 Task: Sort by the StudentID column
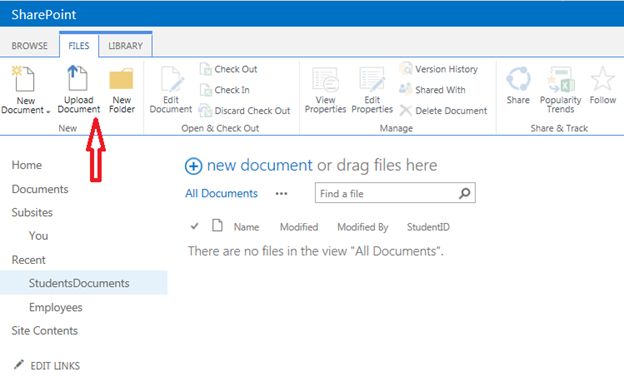[x=428, y=227]
